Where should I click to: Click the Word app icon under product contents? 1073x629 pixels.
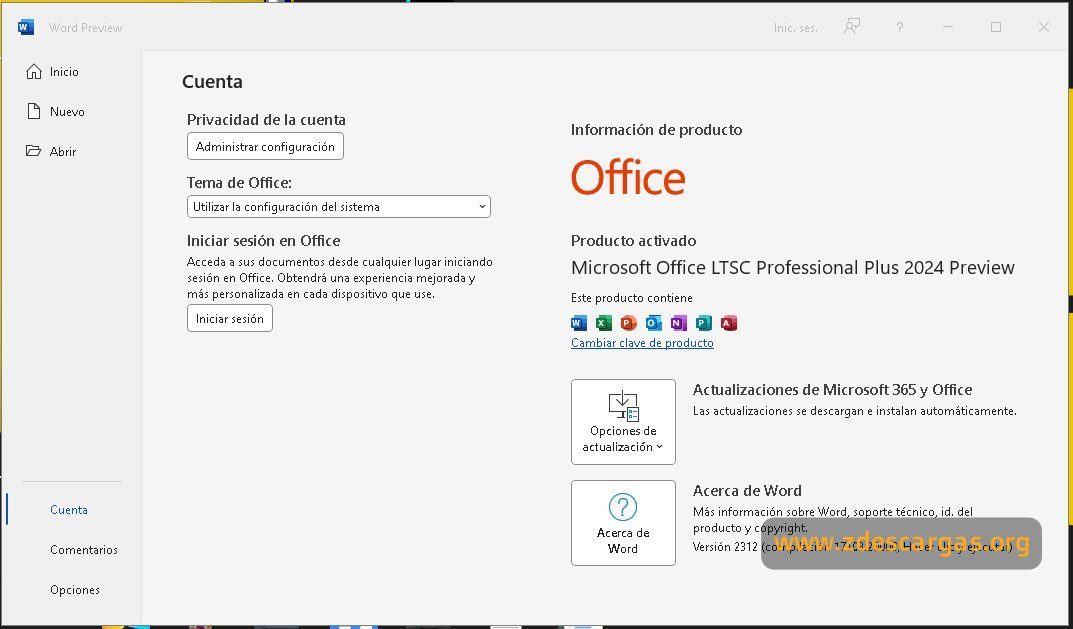pos(579,323)
